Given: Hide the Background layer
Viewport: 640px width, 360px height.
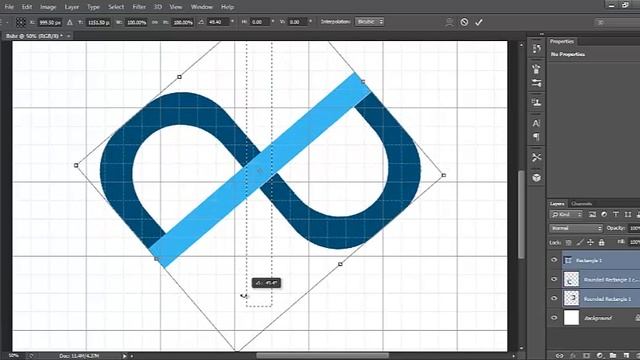Looking at the screenshot, I should click(554, 318).
